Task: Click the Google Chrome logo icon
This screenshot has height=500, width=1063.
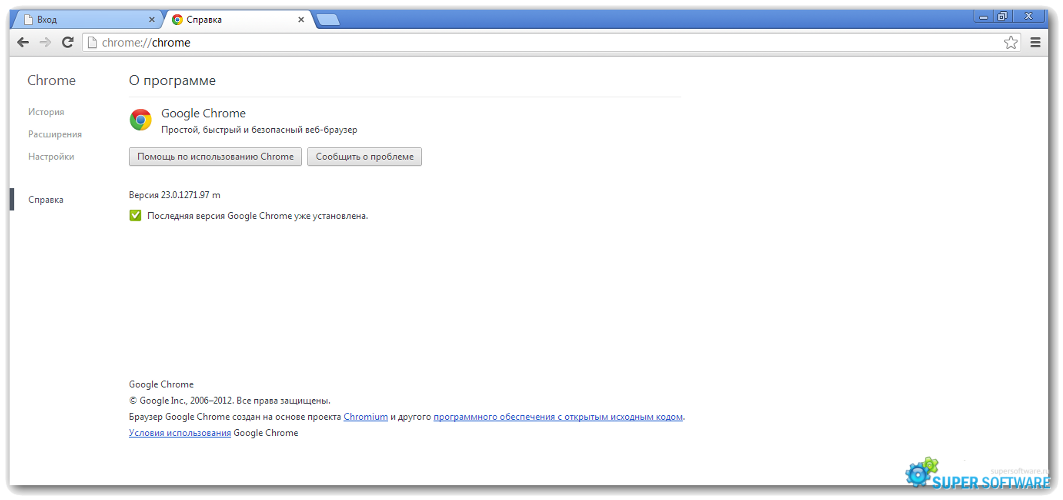Action: click(140, 119)
